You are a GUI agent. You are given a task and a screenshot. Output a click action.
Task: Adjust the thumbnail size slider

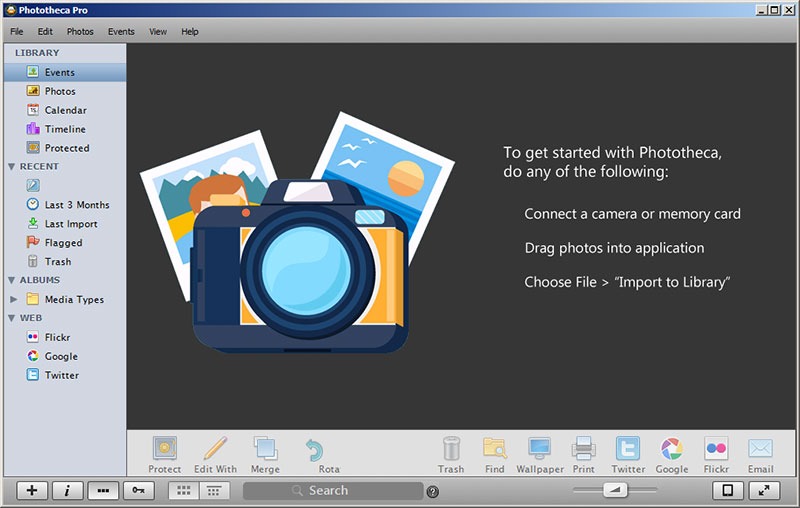click(x=616, y=490)
